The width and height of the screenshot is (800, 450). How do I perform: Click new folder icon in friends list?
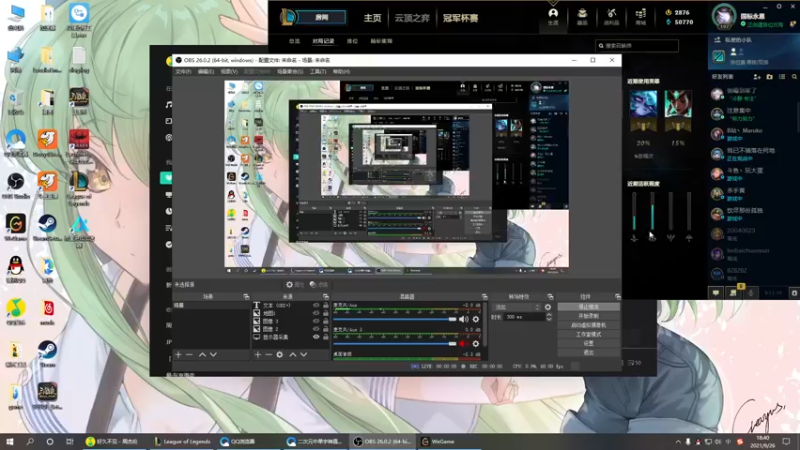click(x=769, y=77)
